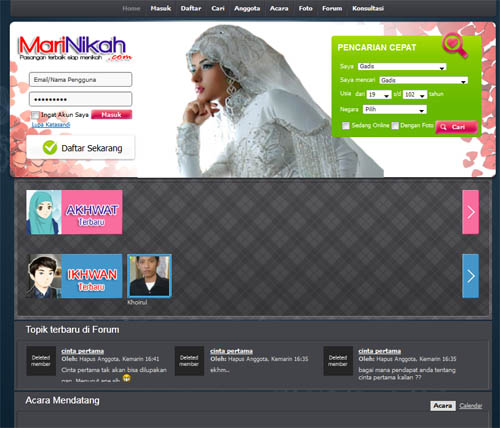The image size is (500, 428).
Task: Open the Foto navigation item
Action: 305,8
